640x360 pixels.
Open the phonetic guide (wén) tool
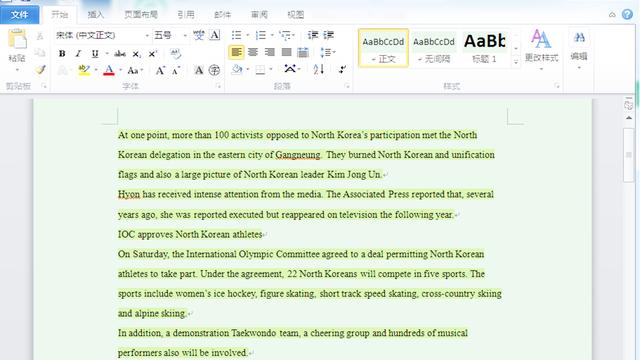(x=199, y=35)
